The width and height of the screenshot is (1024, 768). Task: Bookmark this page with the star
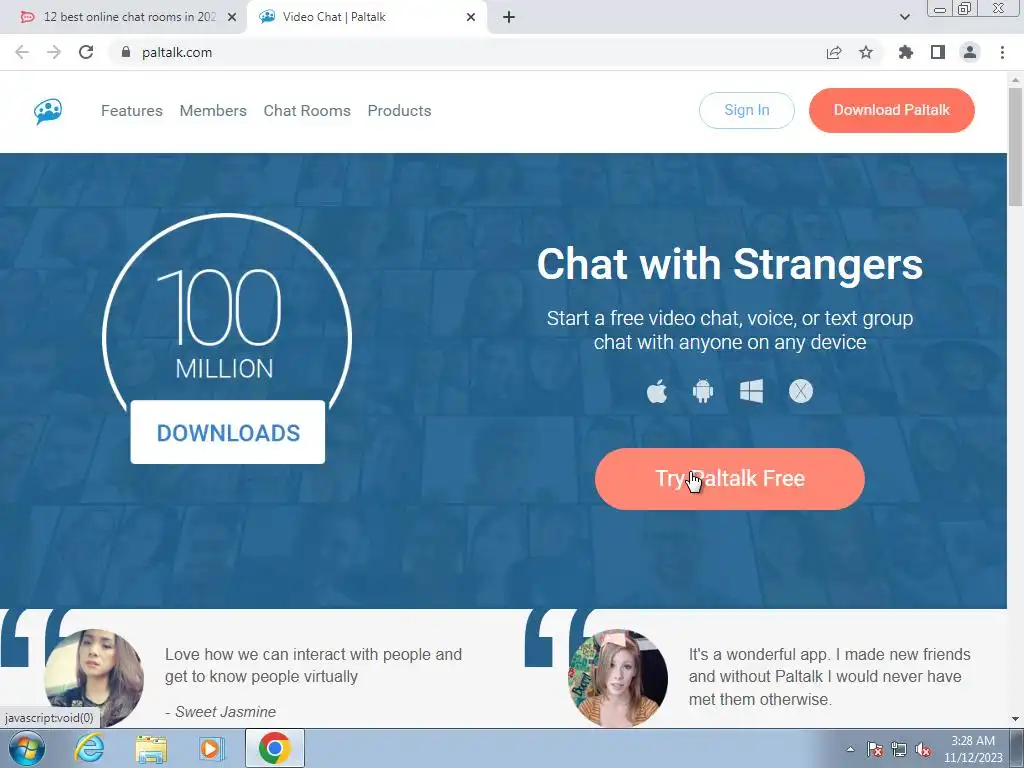tap(866, 52)
